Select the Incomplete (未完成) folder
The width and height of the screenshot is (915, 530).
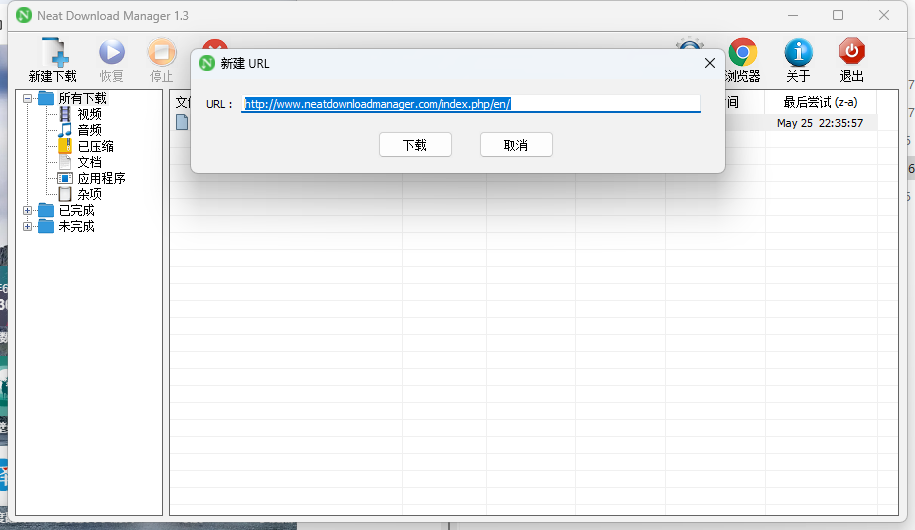[76, 226]
